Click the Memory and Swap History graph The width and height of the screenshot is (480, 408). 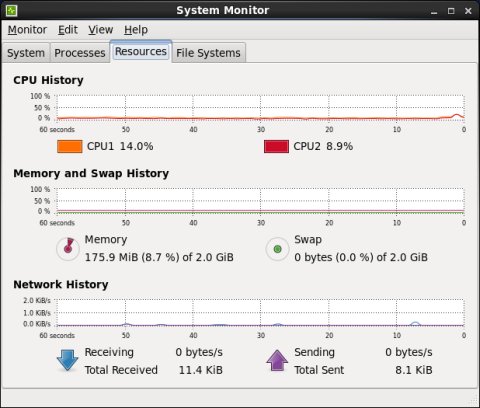tap(261, 201)
